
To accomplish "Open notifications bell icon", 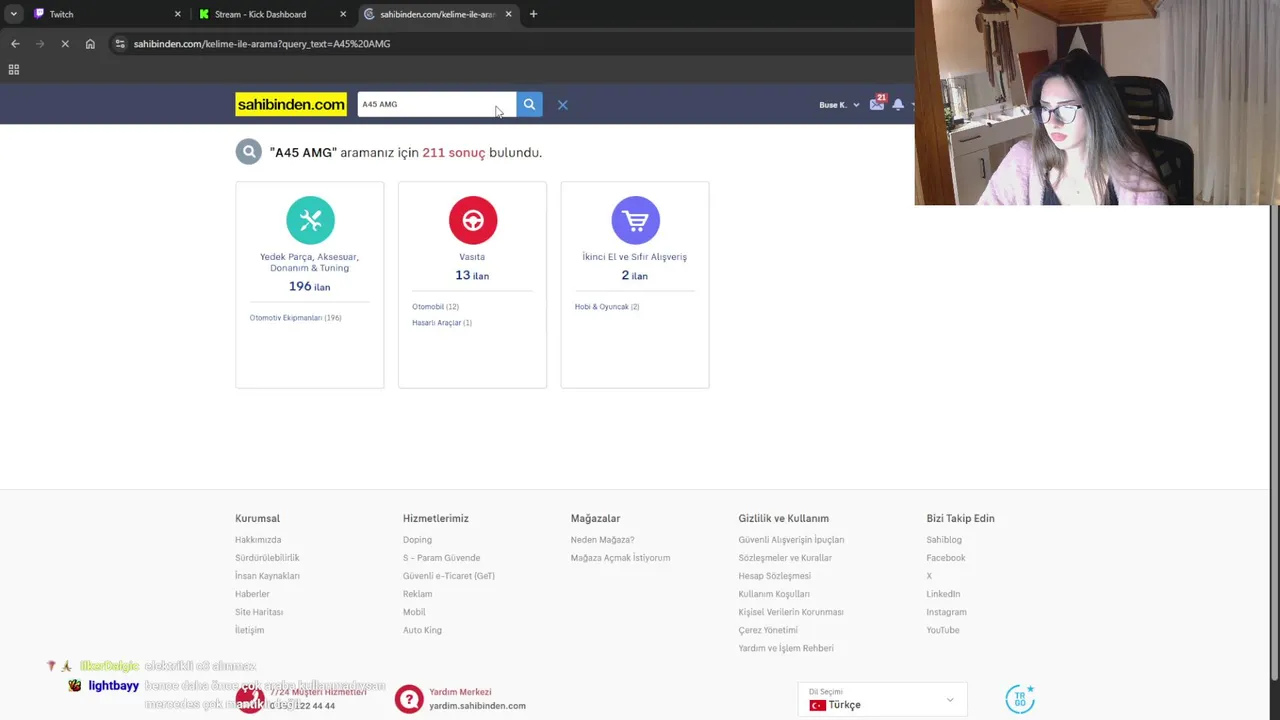I will (898, 104).
